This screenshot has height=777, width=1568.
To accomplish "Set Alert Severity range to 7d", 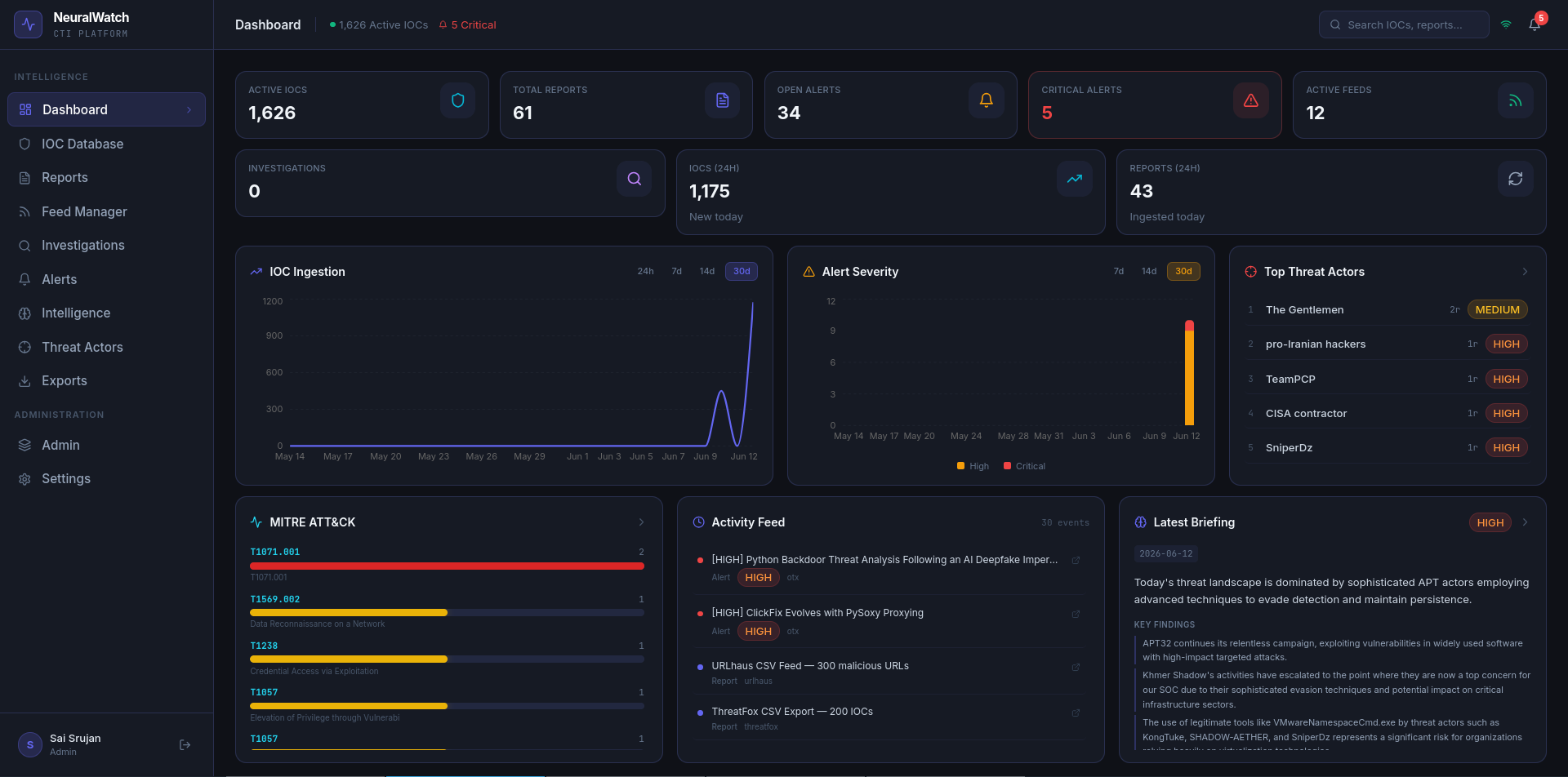I will coord(1118,271).
